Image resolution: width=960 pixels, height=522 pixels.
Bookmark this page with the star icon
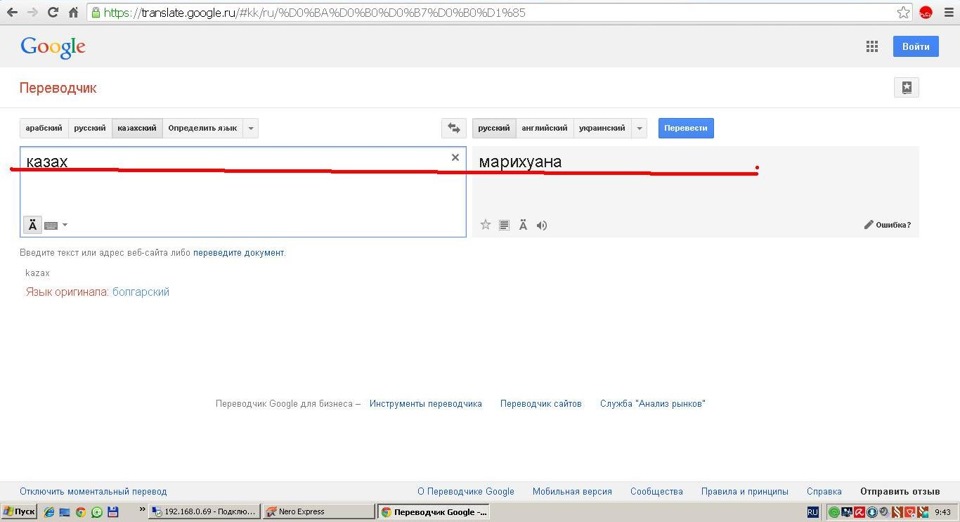point(903,12)
